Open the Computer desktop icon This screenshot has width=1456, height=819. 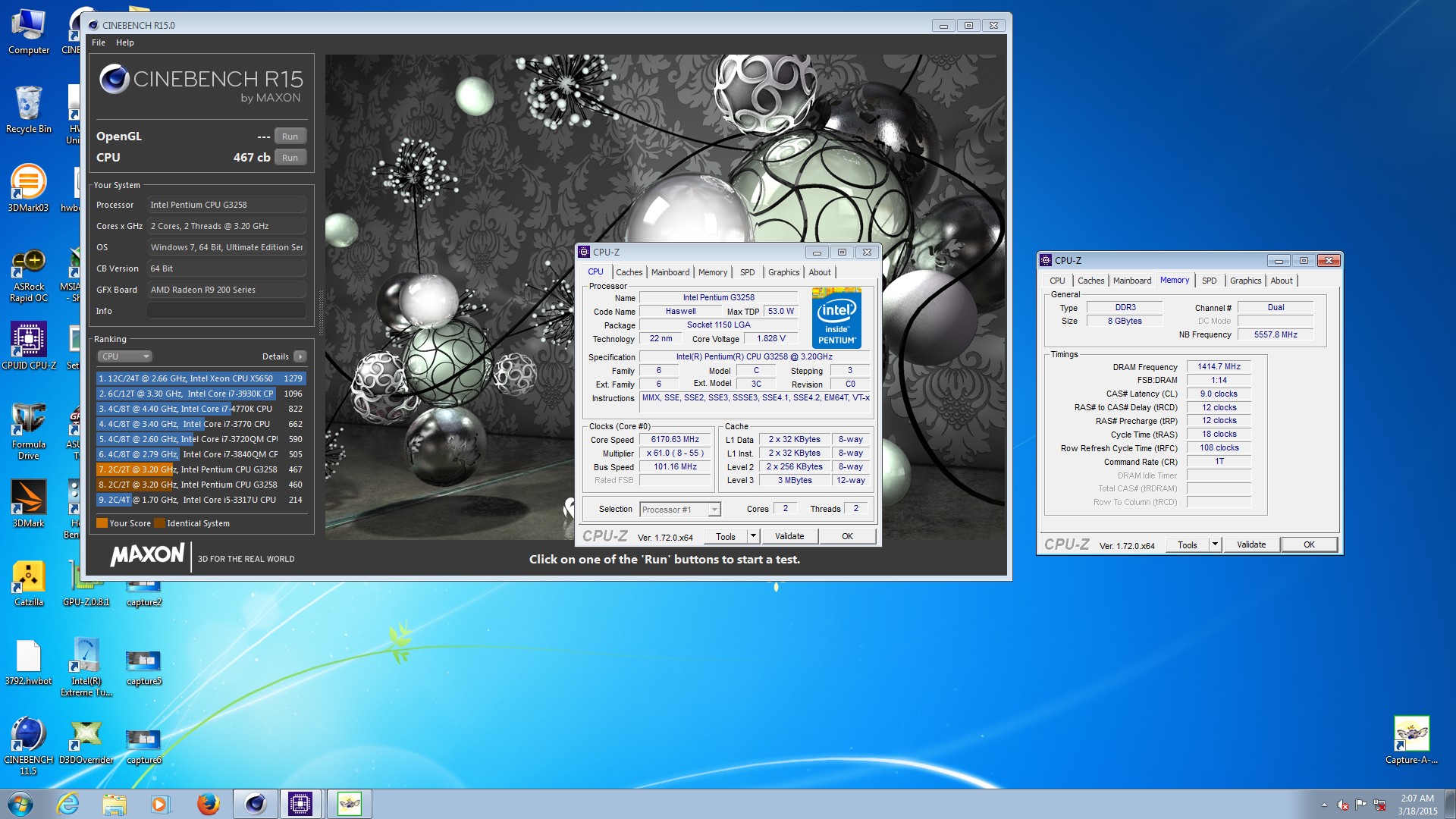29,32
